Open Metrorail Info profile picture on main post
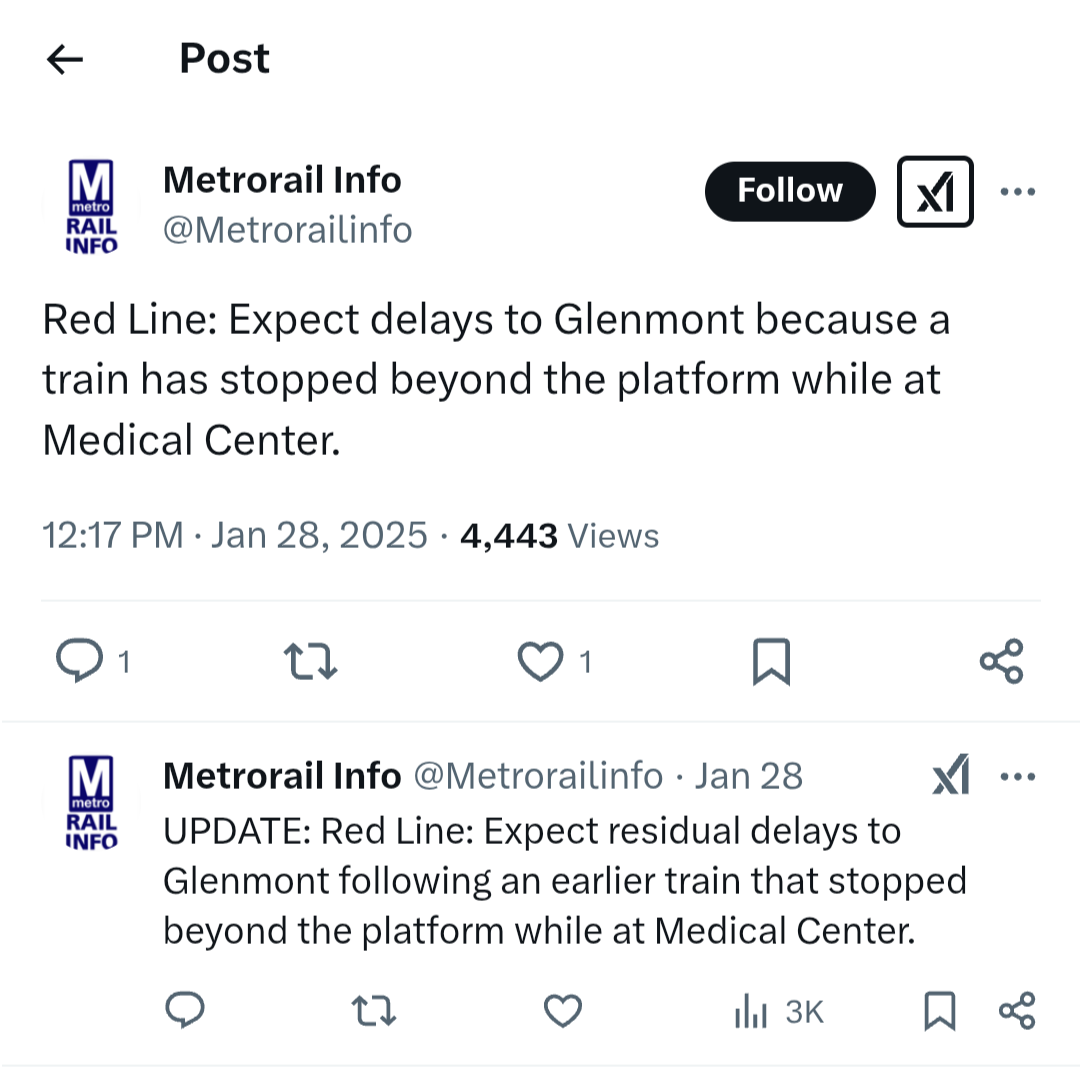 pyautogui.click(x=91, y=207)
